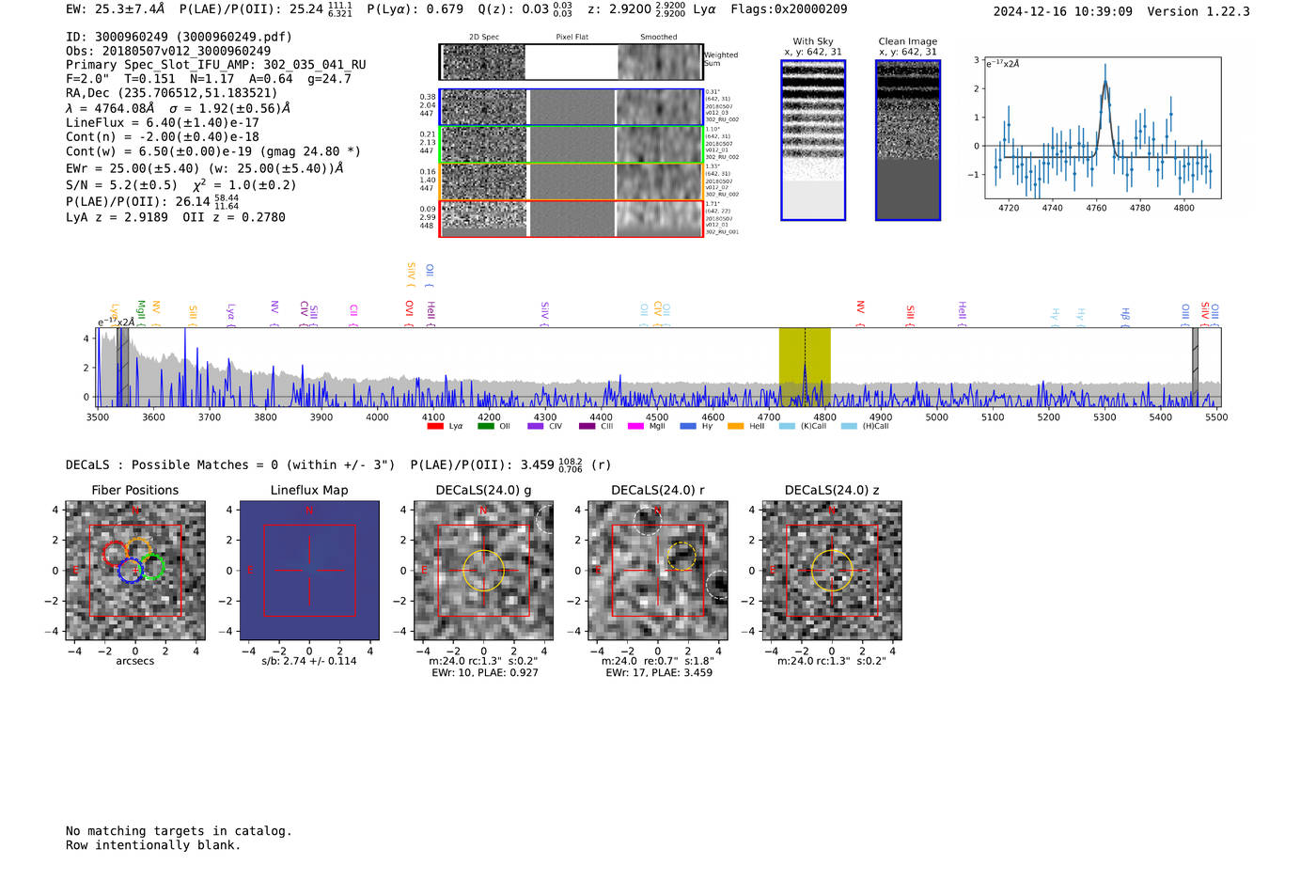Click the dashed yellow circle in DECaLS r

click(681, 556)
